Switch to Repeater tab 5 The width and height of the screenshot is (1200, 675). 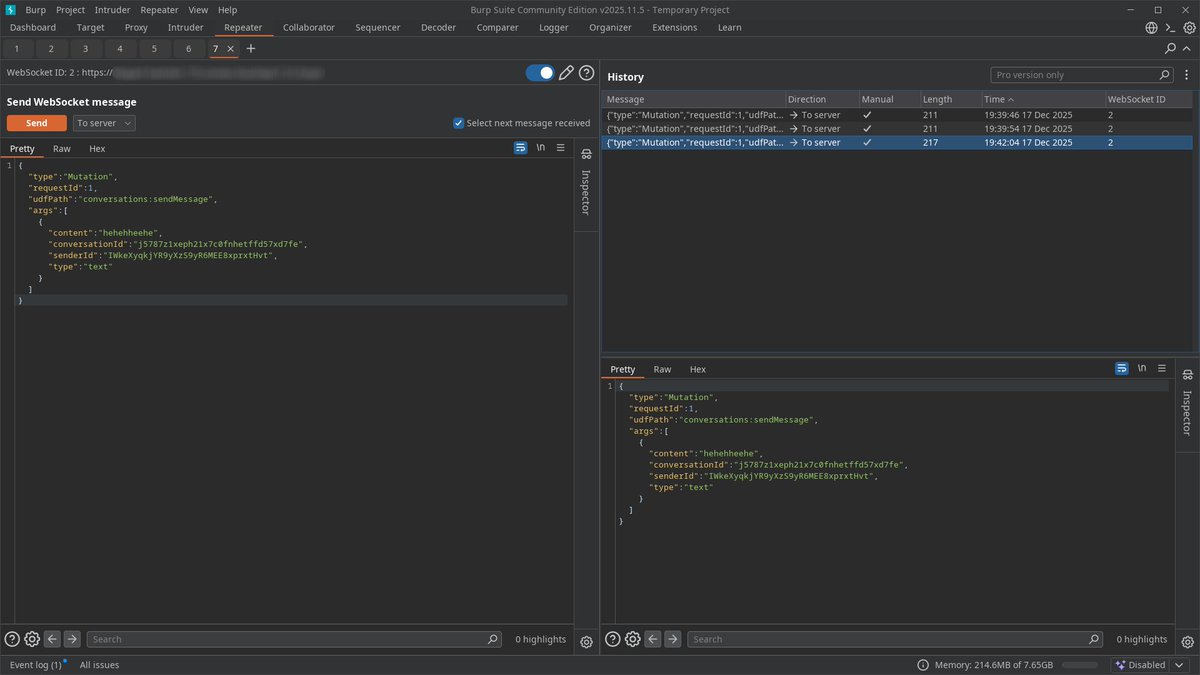154,48
